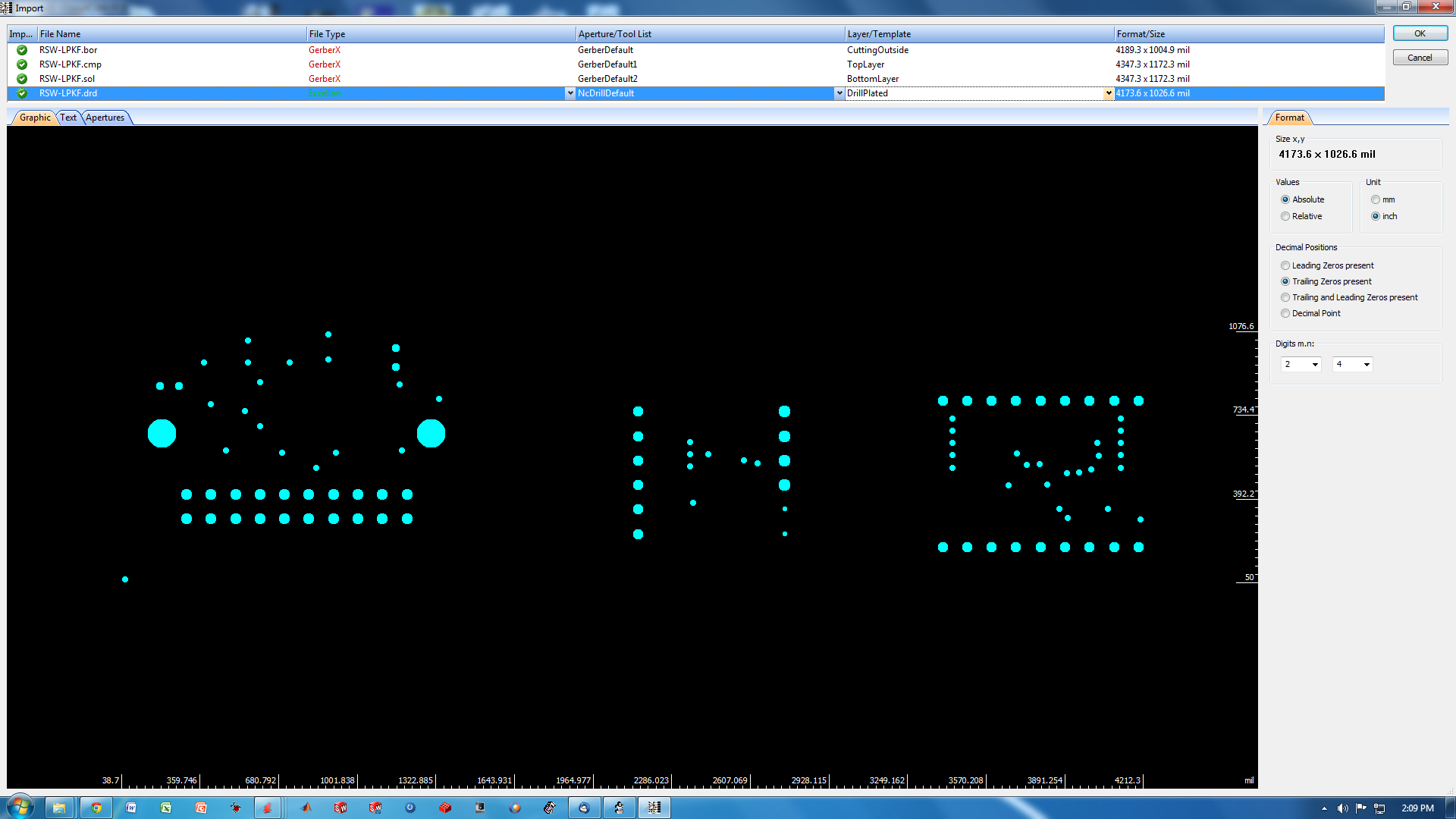Open Action Center flag tray icon

coord(1360,808)
